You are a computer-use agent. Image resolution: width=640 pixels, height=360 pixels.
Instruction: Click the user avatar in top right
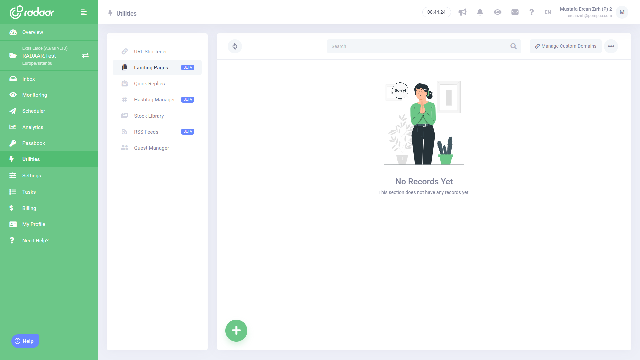tap(622, 12)
